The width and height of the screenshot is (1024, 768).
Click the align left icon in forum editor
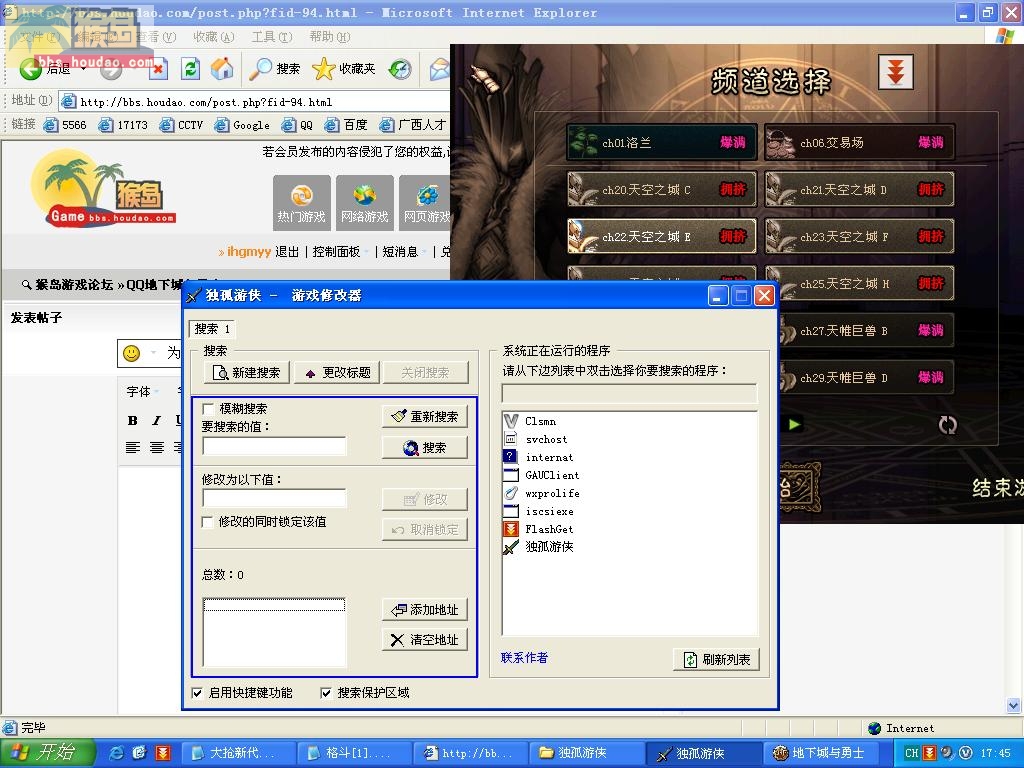[133, 447]
